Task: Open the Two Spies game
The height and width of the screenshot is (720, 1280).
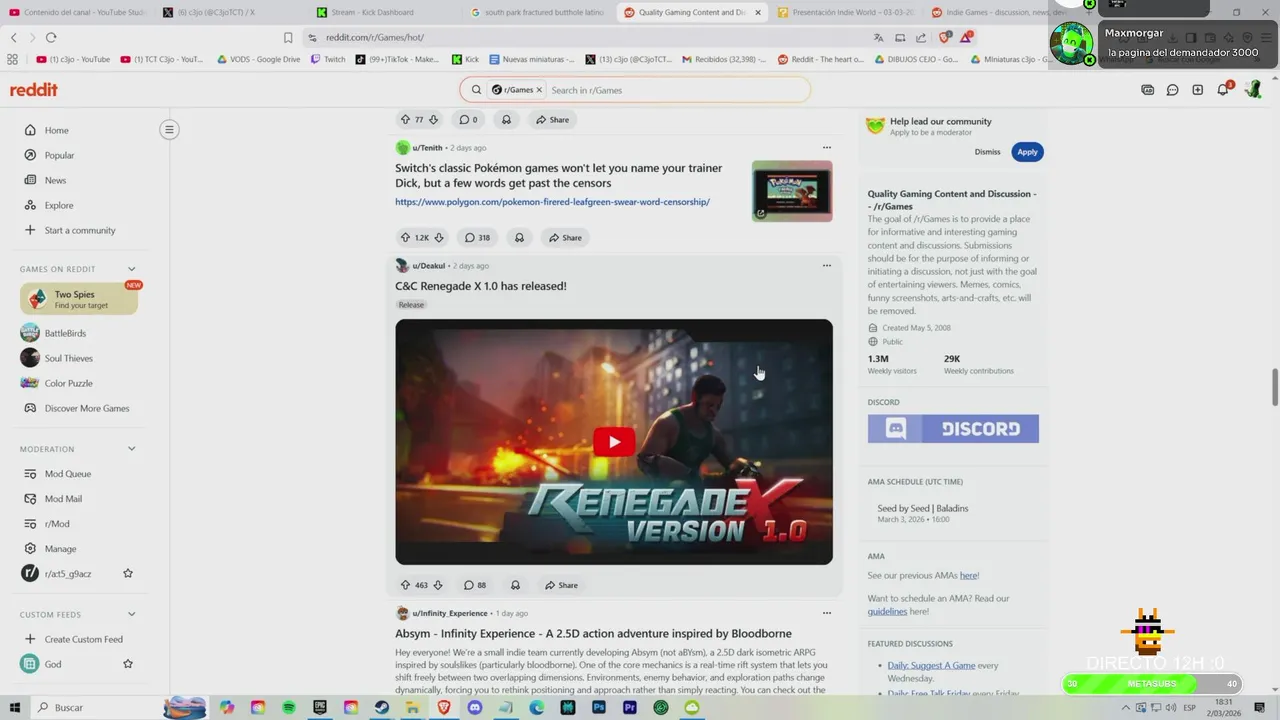Action: click(79, 299)
